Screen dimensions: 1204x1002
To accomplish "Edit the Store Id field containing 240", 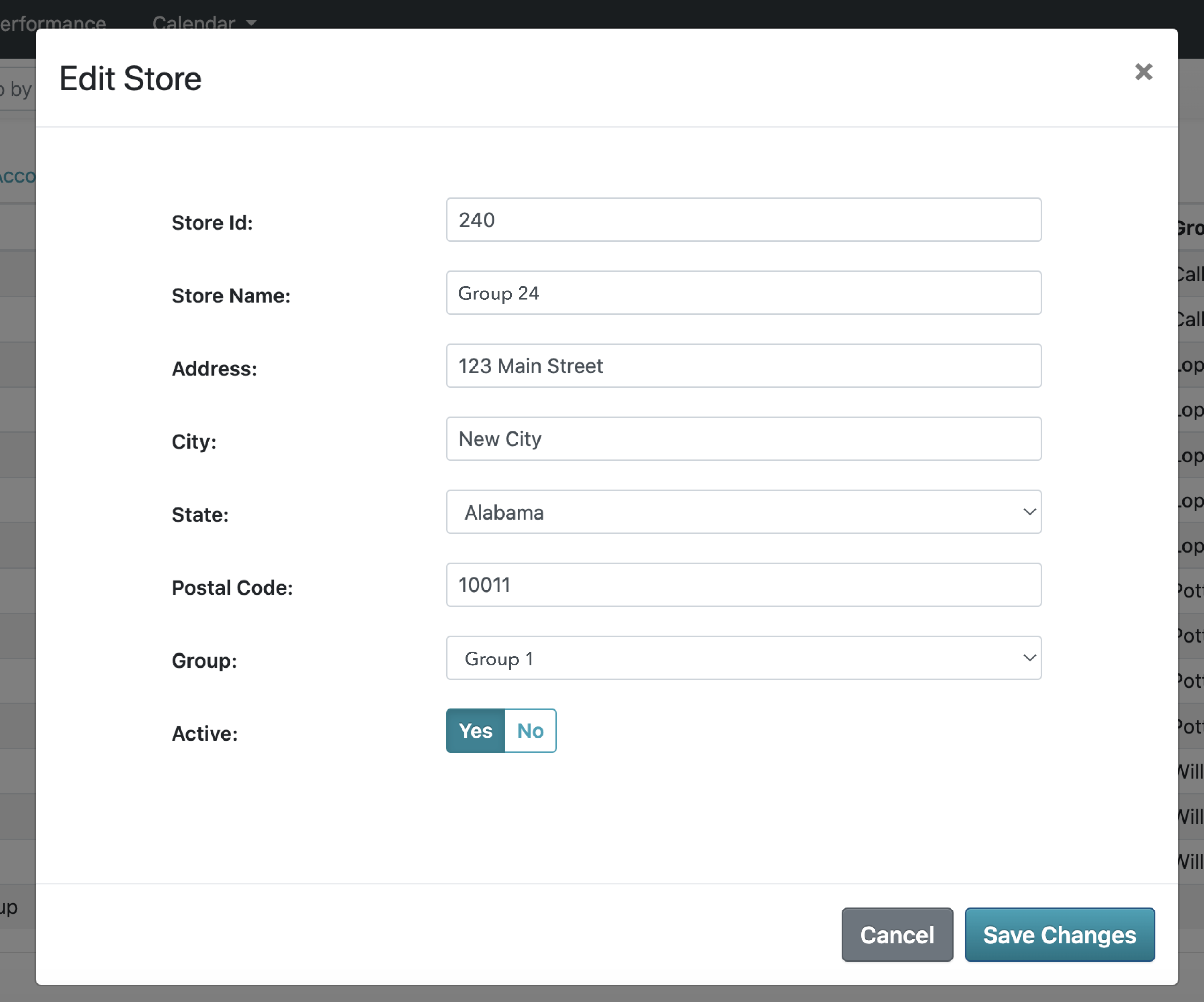I will pyautogui.click(x=743, y=220).
